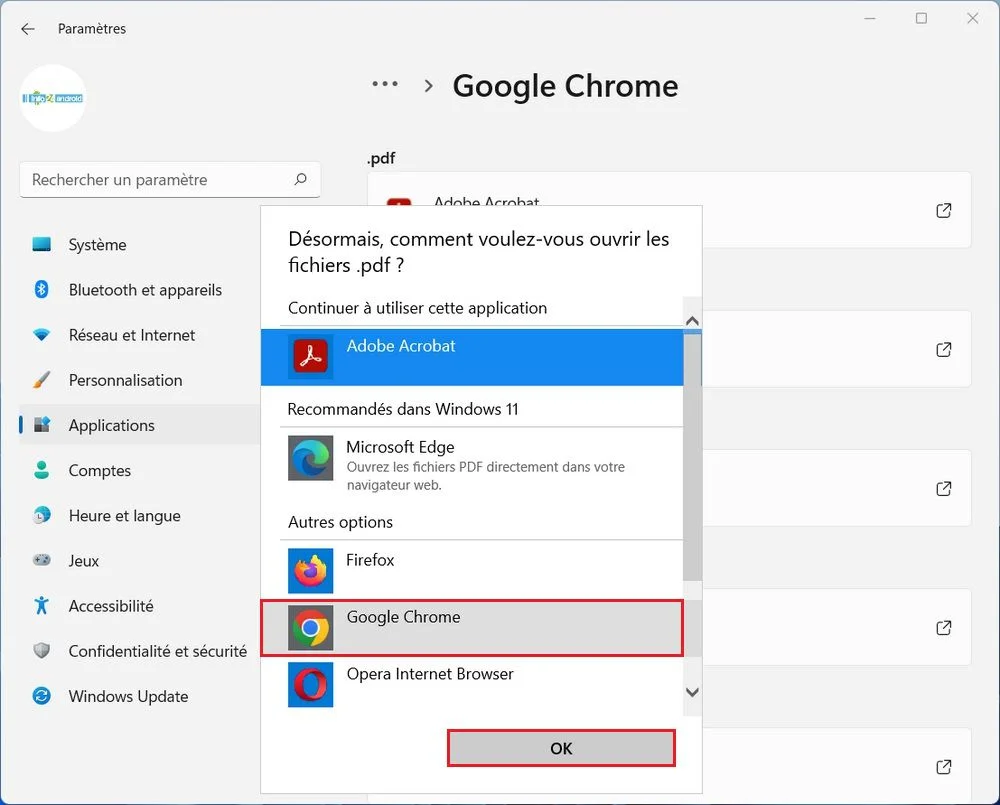This screenshot has height=805, width=1000.
Task: Go back with the Paramètres arrow
Action: coord(27,29)
